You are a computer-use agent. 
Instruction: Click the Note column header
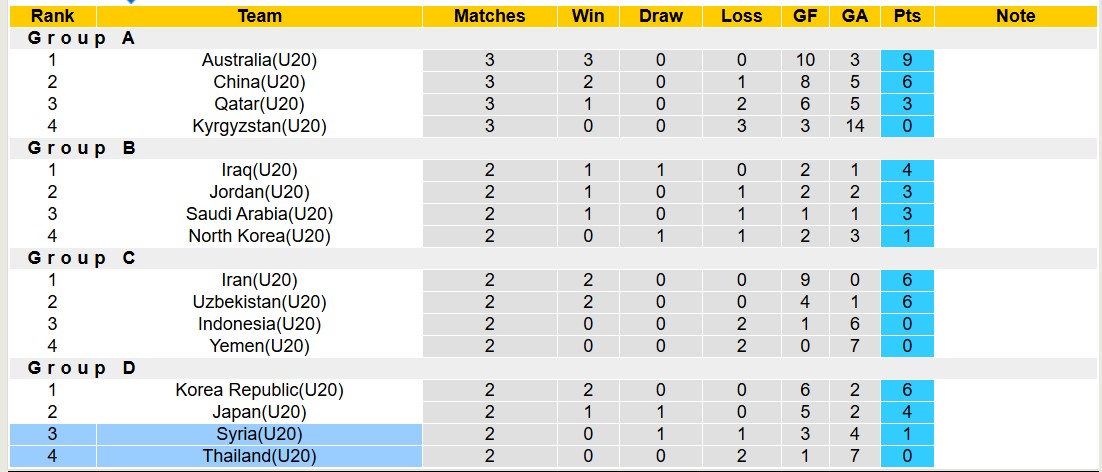(1016, 16)
